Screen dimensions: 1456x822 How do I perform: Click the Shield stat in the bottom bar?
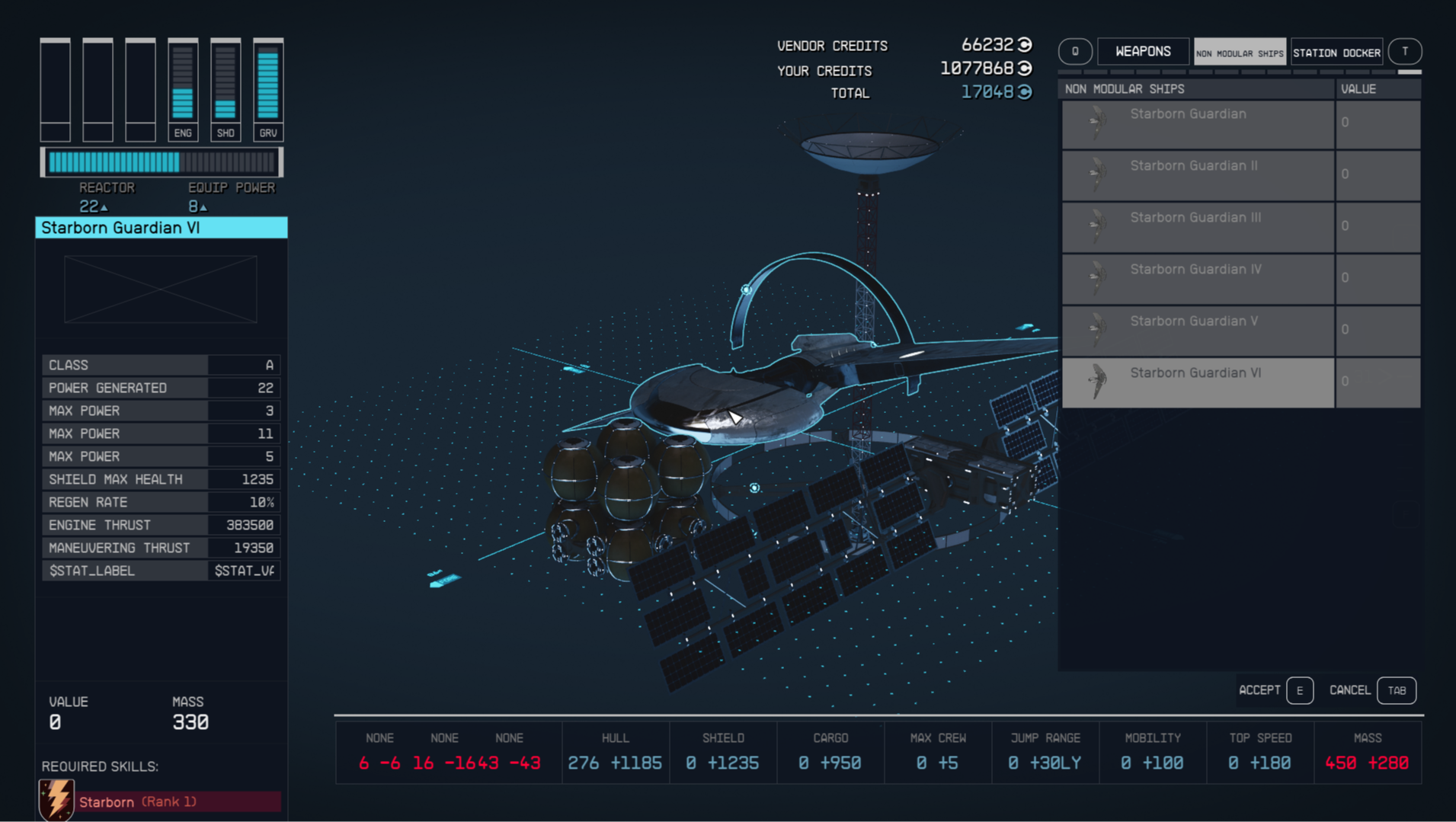pos(723,752)
